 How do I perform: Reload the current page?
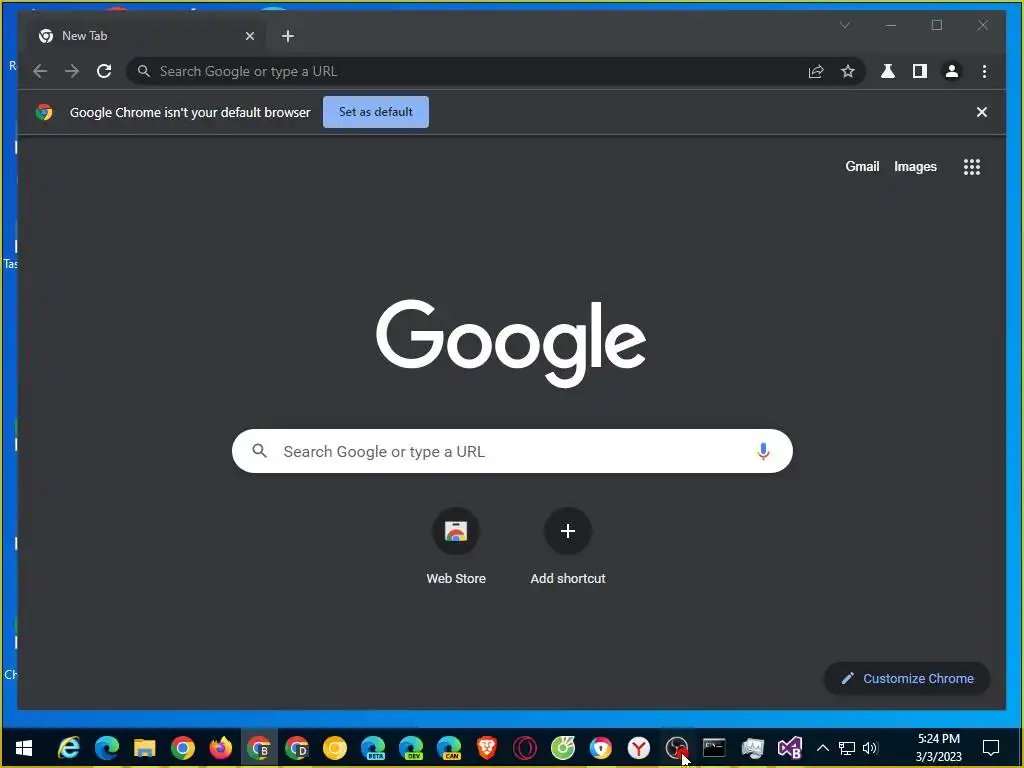tap(104, 71)
